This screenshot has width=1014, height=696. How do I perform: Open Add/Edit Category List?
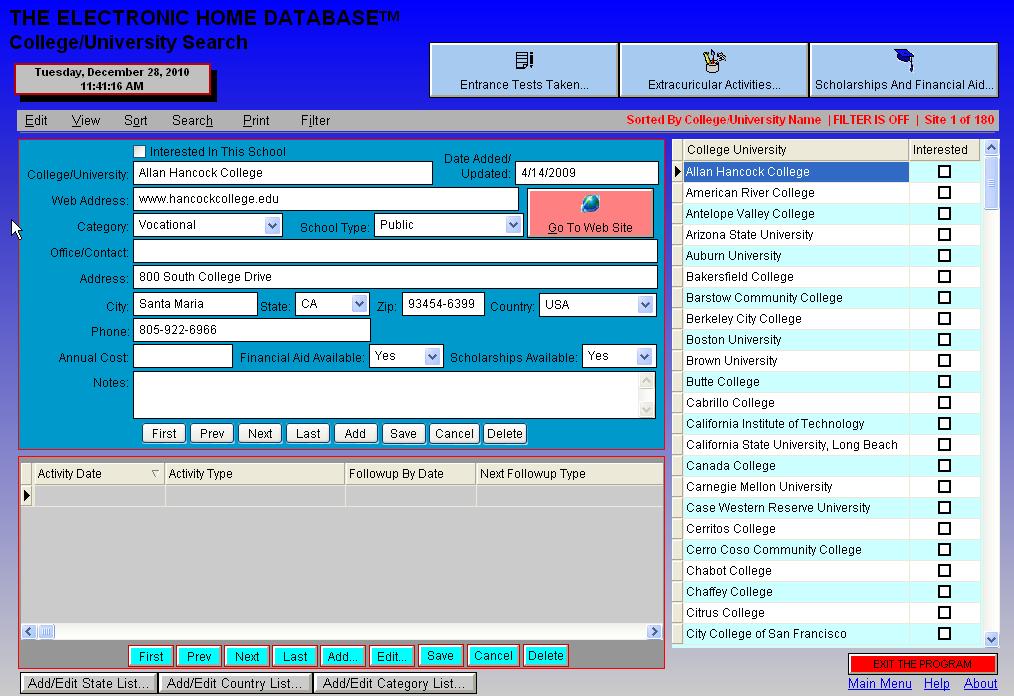394,683
